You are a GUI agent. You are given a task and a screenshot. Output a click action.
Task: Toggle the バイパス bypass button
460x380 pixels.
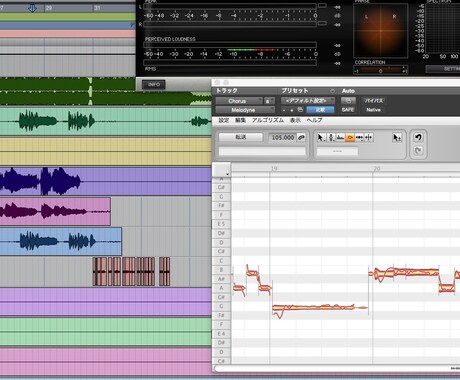[x=373, y=101]
